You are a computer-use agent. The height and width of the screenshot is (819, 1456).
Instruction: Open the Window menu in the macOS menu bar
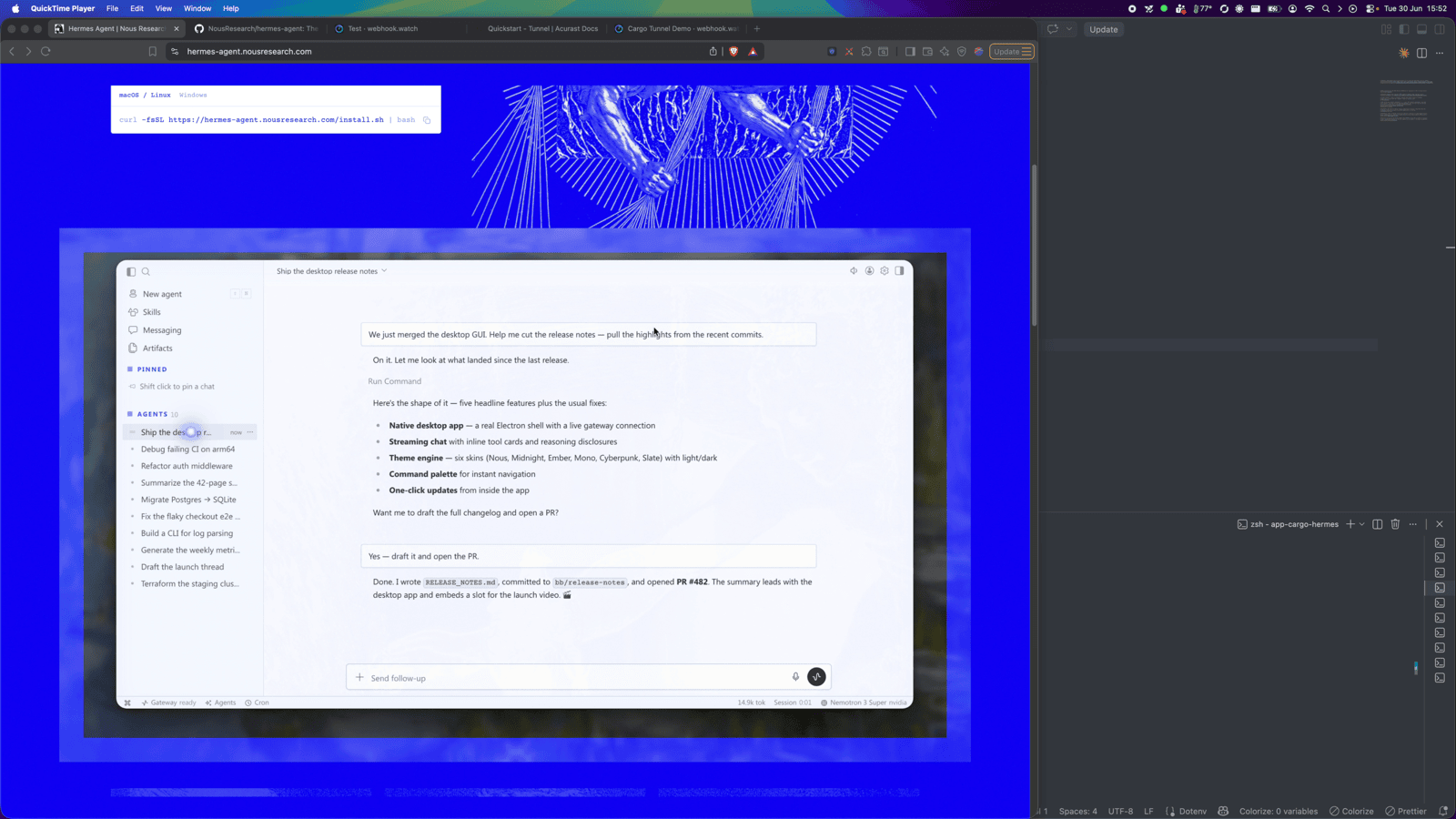(x=197, y=8)
